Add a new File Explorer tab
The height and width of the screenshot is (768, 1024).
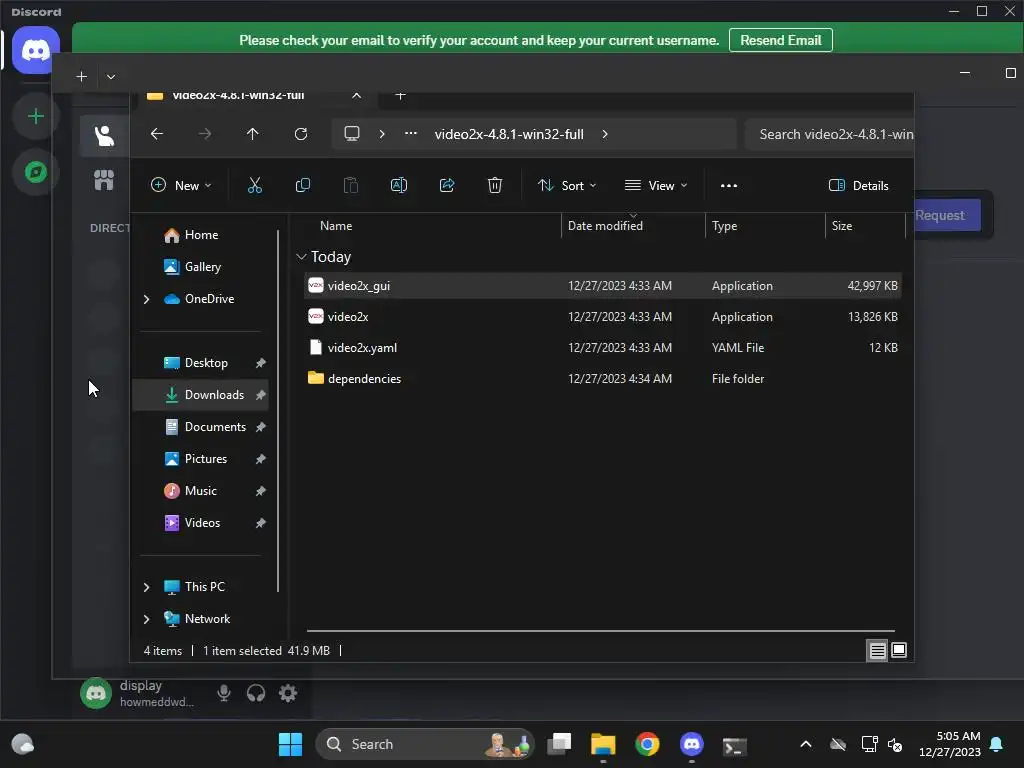400,95
